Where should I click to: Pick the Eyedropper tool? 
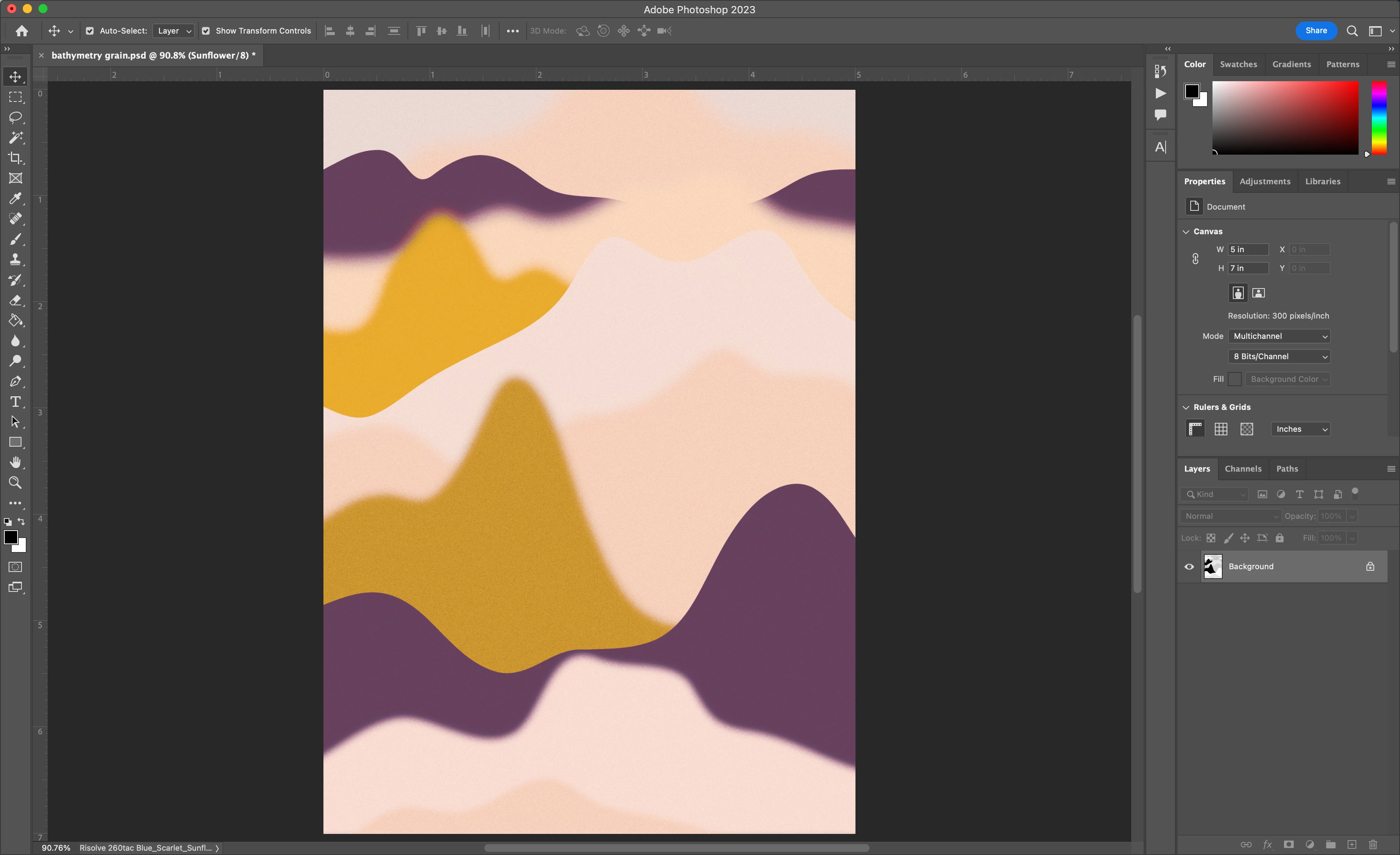point(15,199)
